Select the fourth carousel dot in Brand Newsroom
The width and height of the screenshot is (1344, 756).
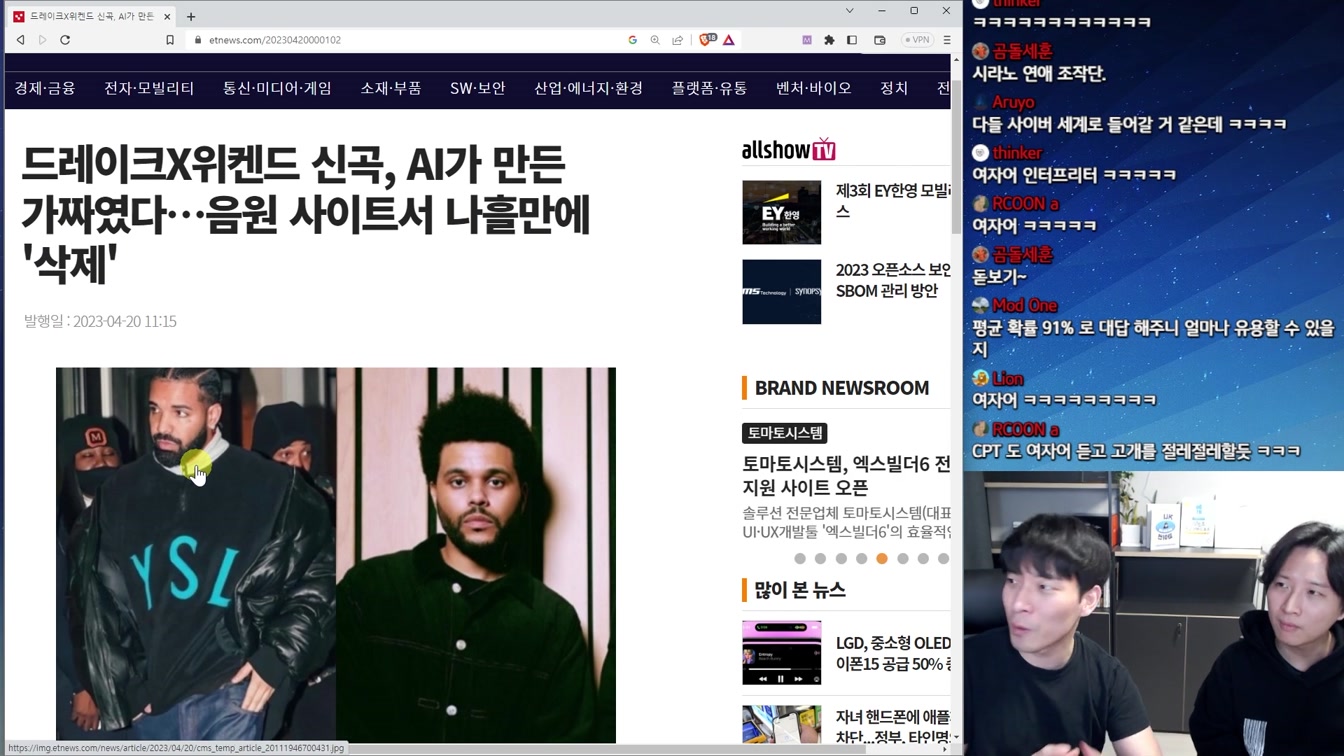(x=861, y=559)
